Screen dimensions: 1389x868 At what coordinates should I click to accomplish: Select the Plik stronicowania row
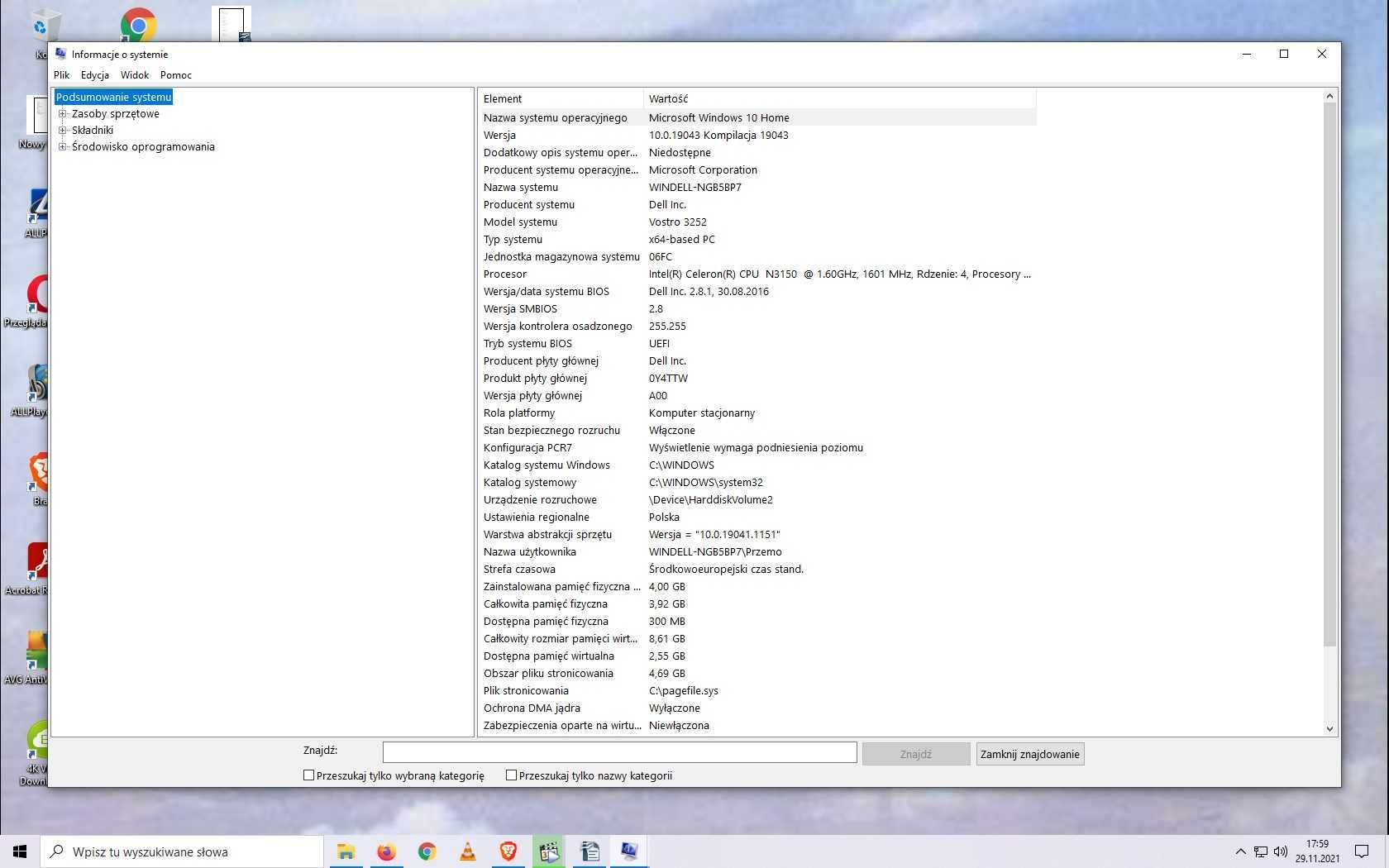click(757, 691)
